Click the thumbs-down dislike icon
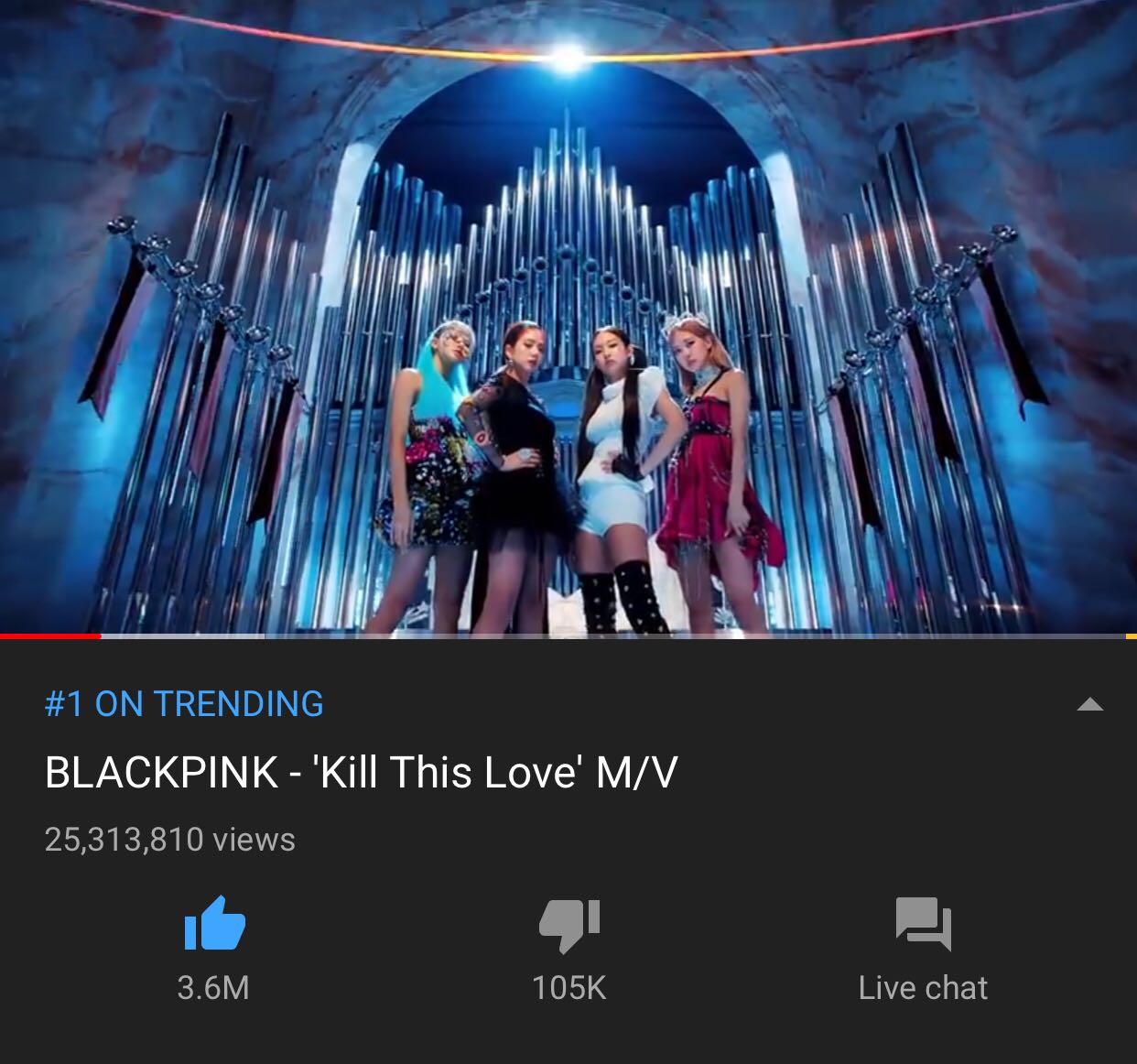Screen dimensions: 1137x1064 [569, 925]
